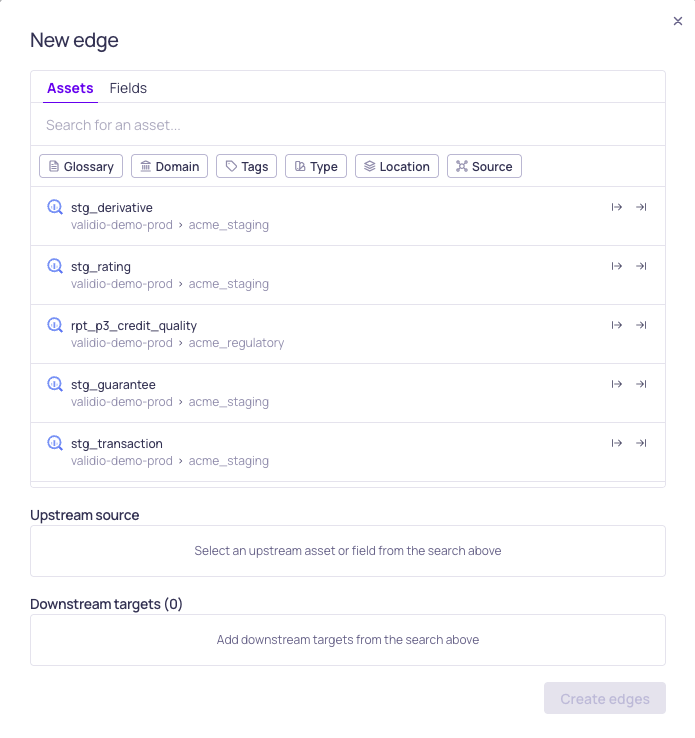The image size is (695, 738).
Task: Set stg_derivative as upstream source icon
Action: tap(616, 207)
